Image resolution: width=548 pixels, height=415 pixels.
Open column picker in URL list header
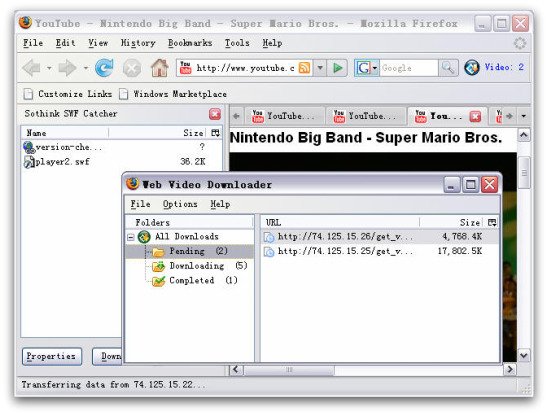coord(492,222)
